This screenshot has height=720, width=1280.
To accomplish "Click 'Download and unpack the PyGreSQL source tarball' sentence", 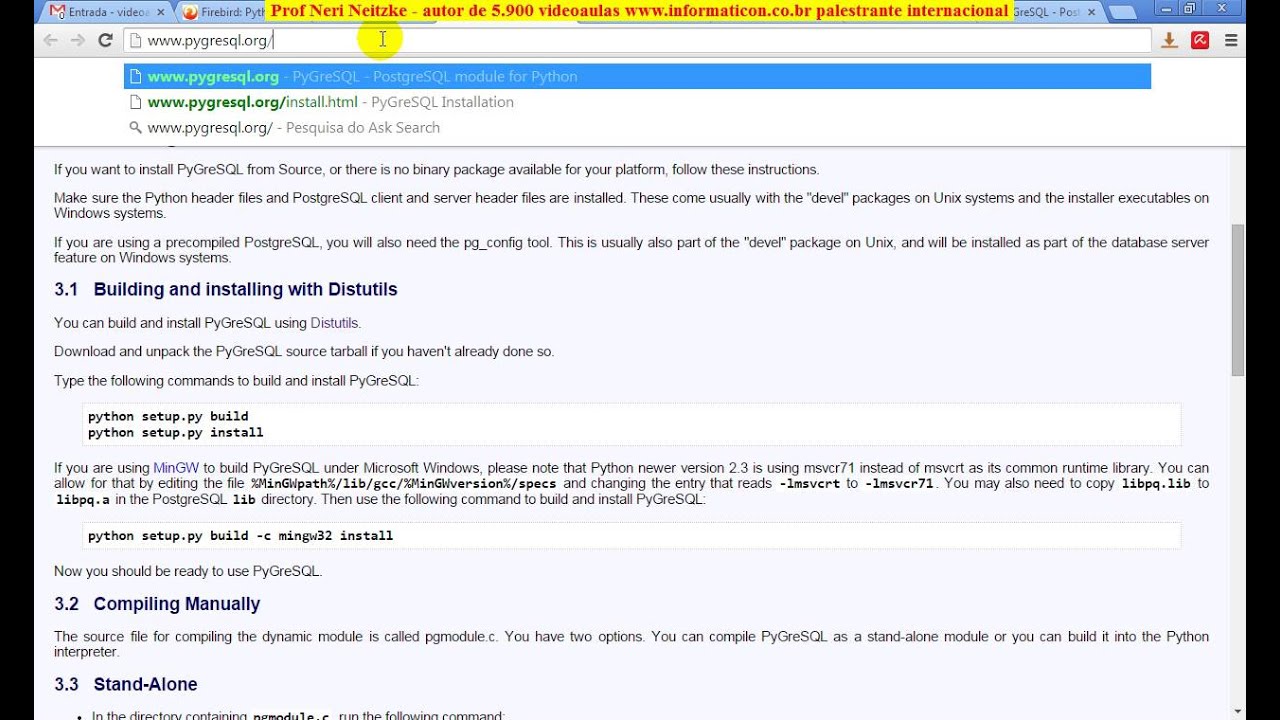I will click(304, 352).
